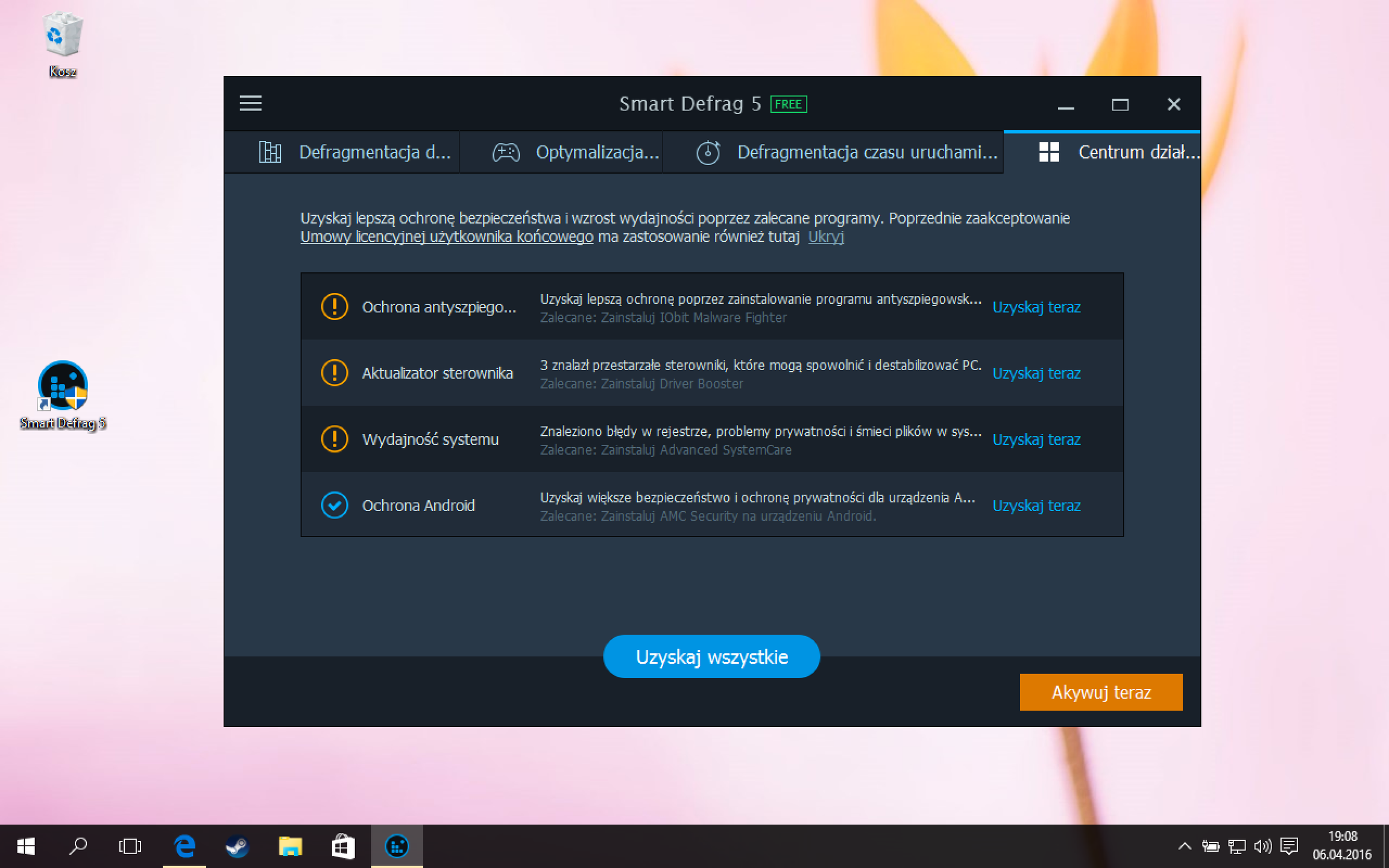This screenshot has width=1389, height=868.
Task: Click Uzyskaj teraz for Ochrona Android
Action: 1036,505
